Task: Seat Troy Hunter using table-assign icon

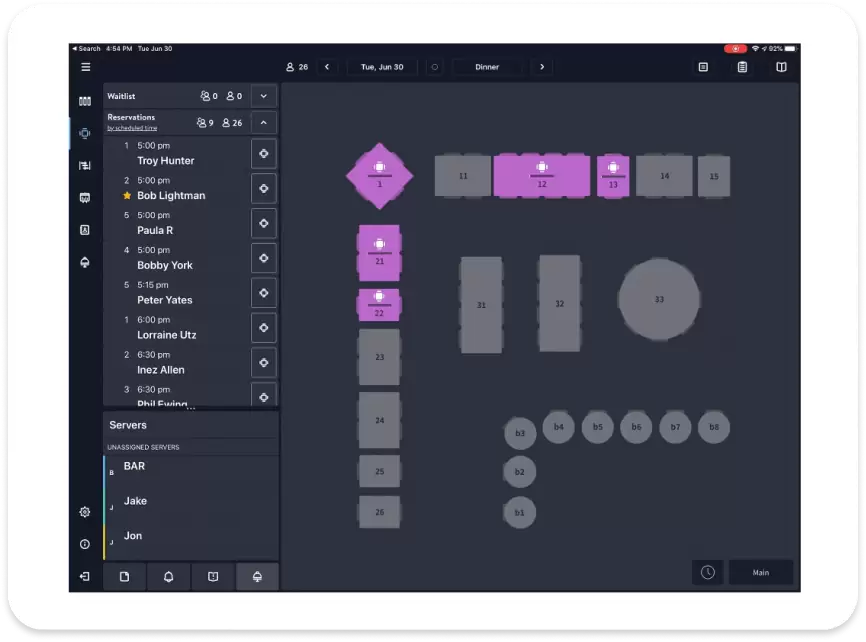Action: (x=264, y=153)
